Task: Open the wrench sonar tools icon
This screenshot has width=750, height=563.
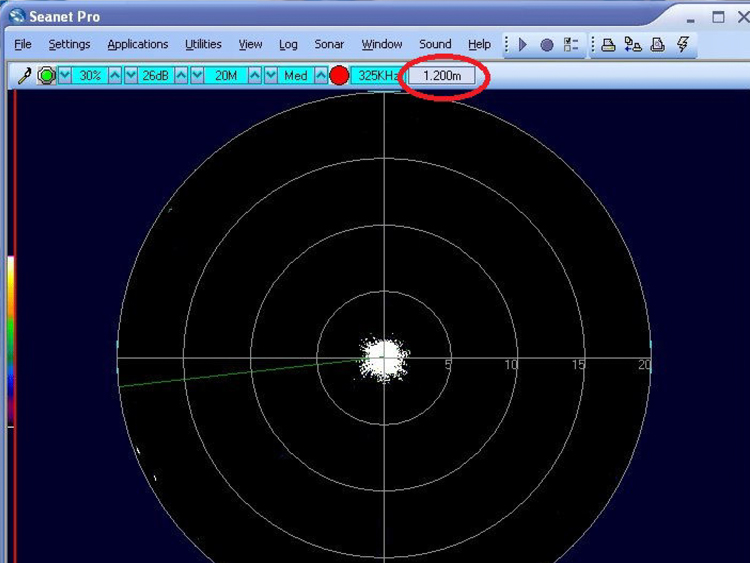Action: click(24, 76)
